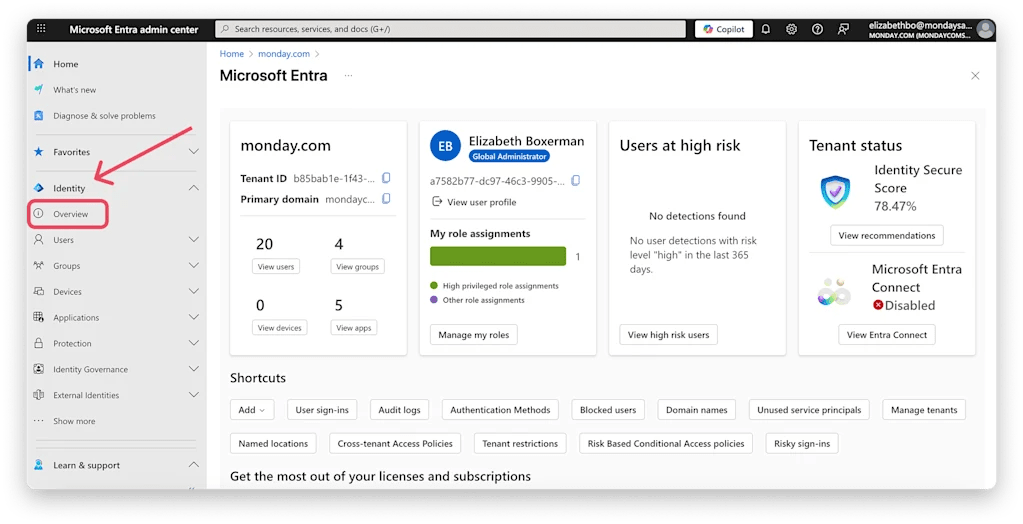Open the User sign-ins shortcut
The height and width of the screenshot is (524, 1023).
(322, 410)
